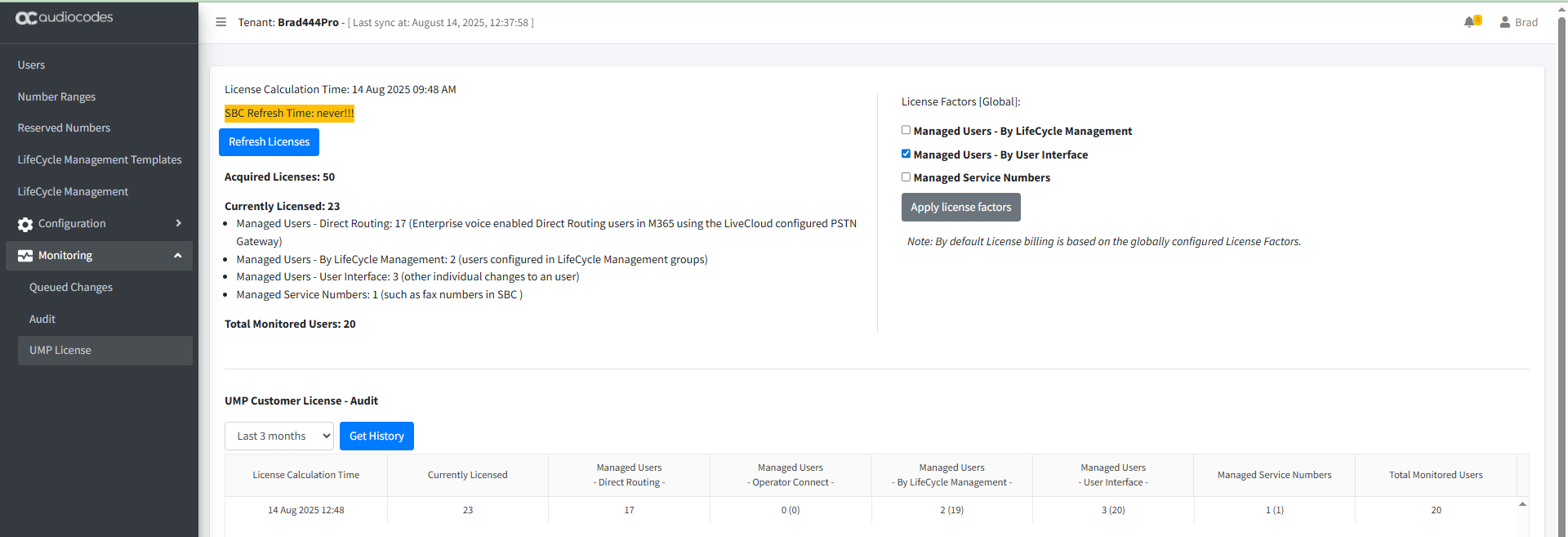Enable Managed Users - By LifeCycle Management checkbox
The image size is (1568, 537).
906,130
